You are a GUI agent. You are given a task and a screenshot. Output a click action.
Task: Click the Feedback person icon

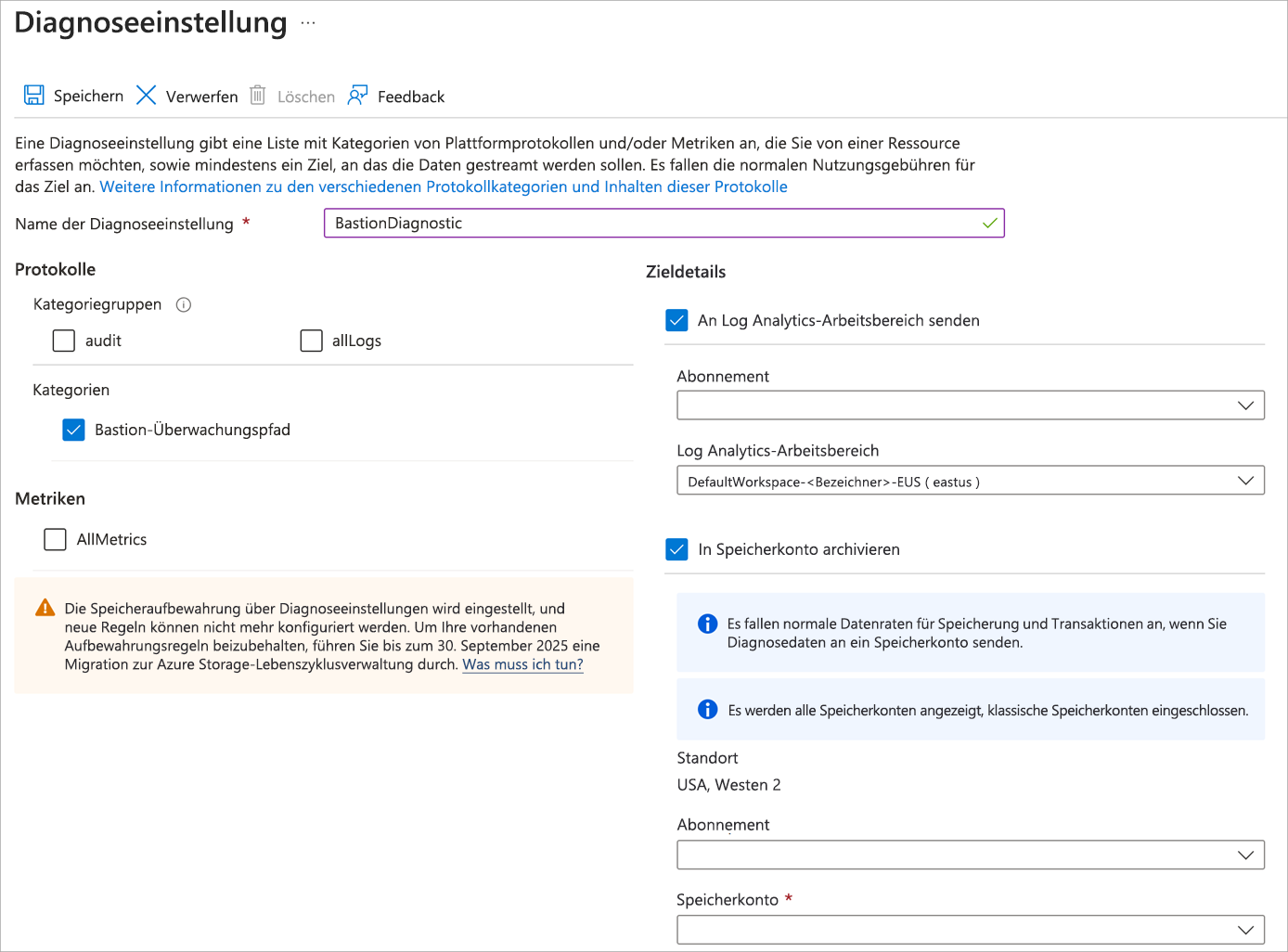click(357, 96)
